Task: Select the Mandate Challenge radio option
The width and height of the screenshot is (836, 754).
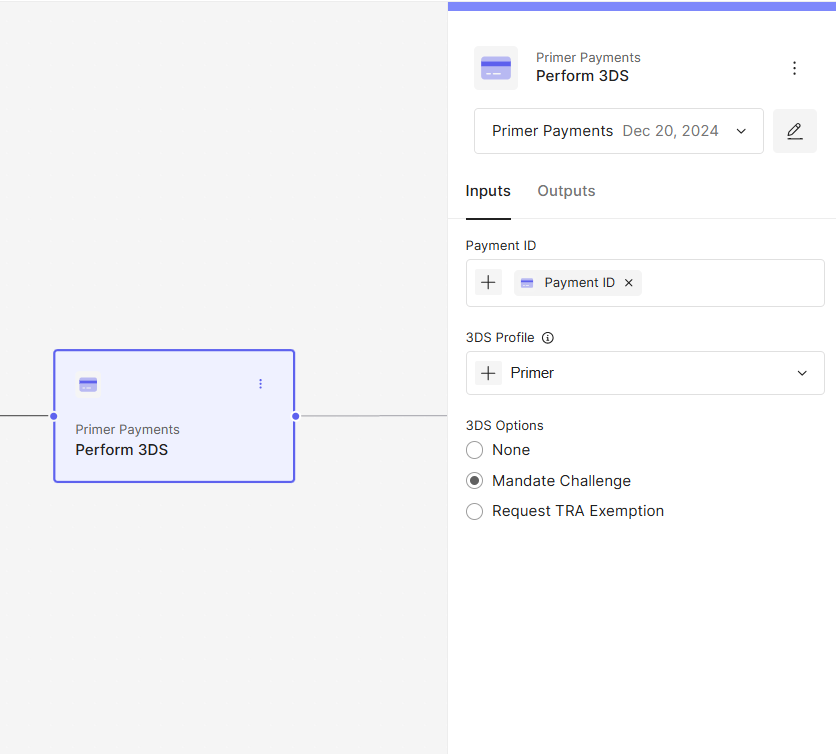Action: coord(475,481)
